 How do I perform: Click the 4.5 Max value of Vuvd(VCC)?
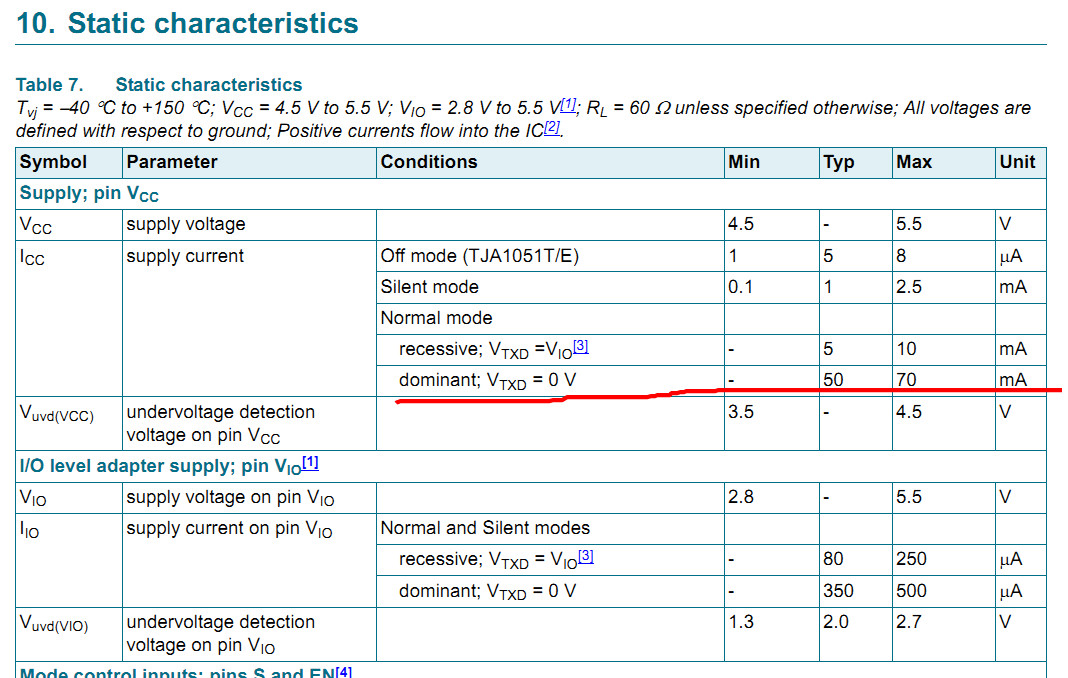pyautogui.click(x=909, y=412)
